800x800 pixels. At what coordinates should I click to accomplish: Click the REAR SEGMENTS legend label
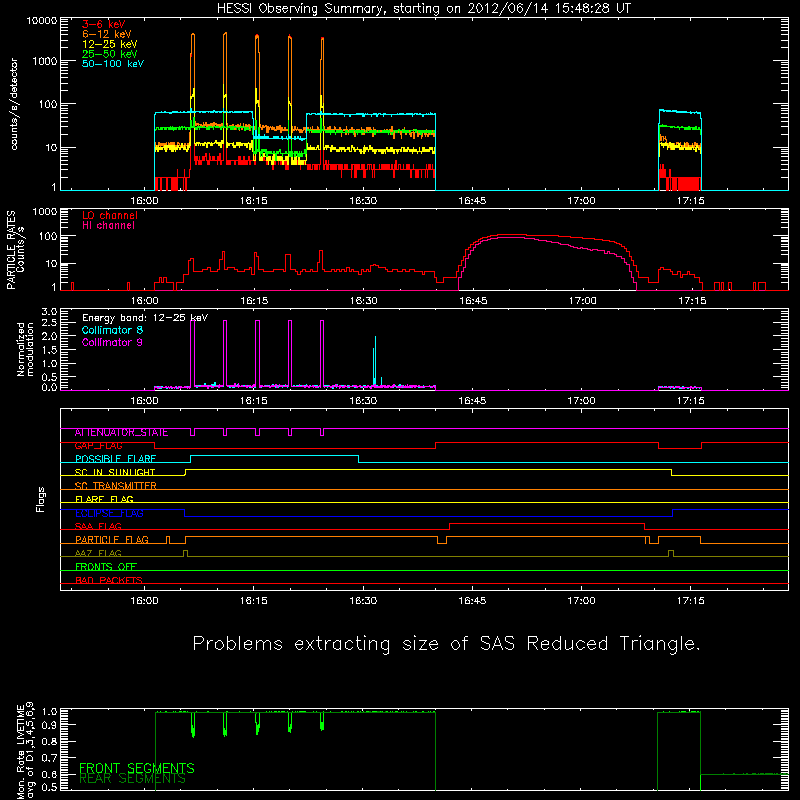pos(132,779)
